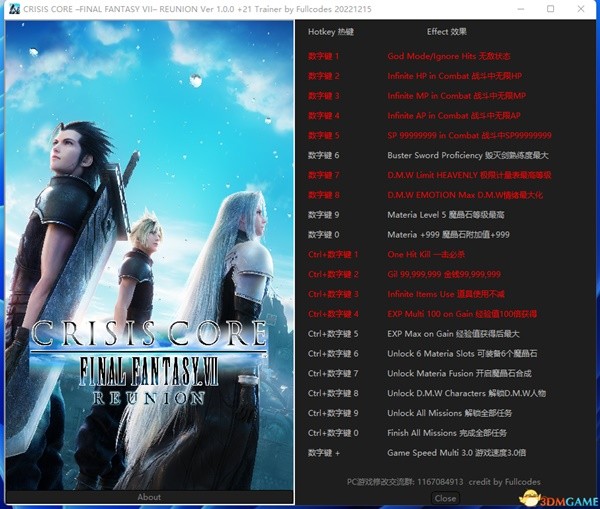The height and width of the screenshot is (509, 600).
Task: Open the About bar below the artwork
Action: click(x=149, y=497)
